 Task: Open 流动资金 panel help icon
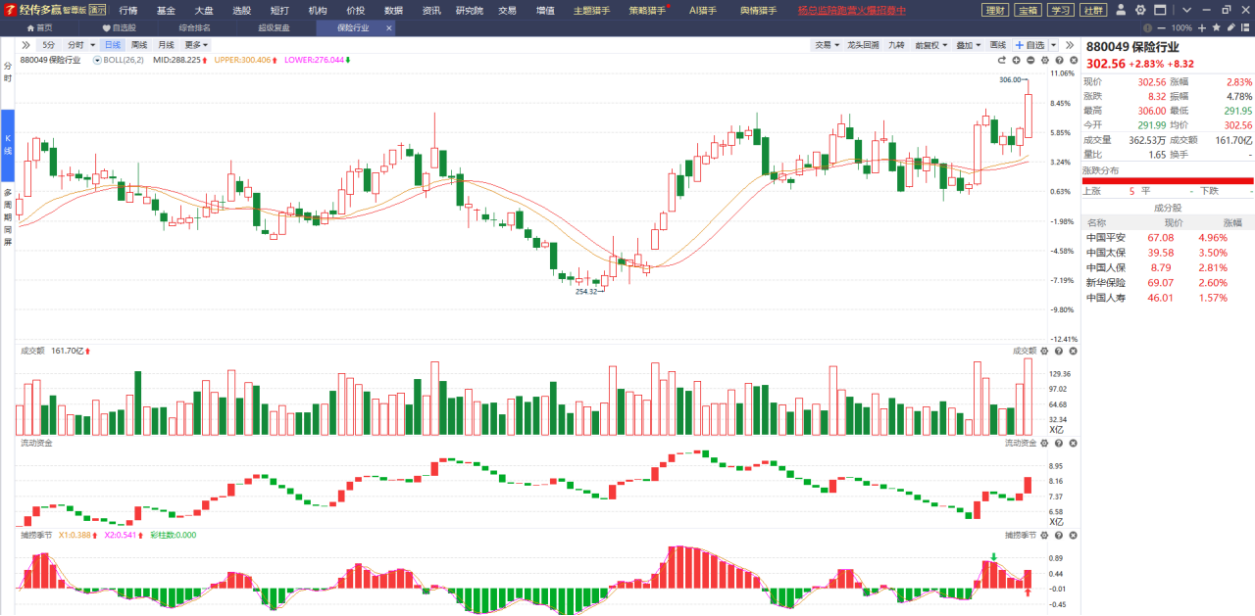(1058, 443)
